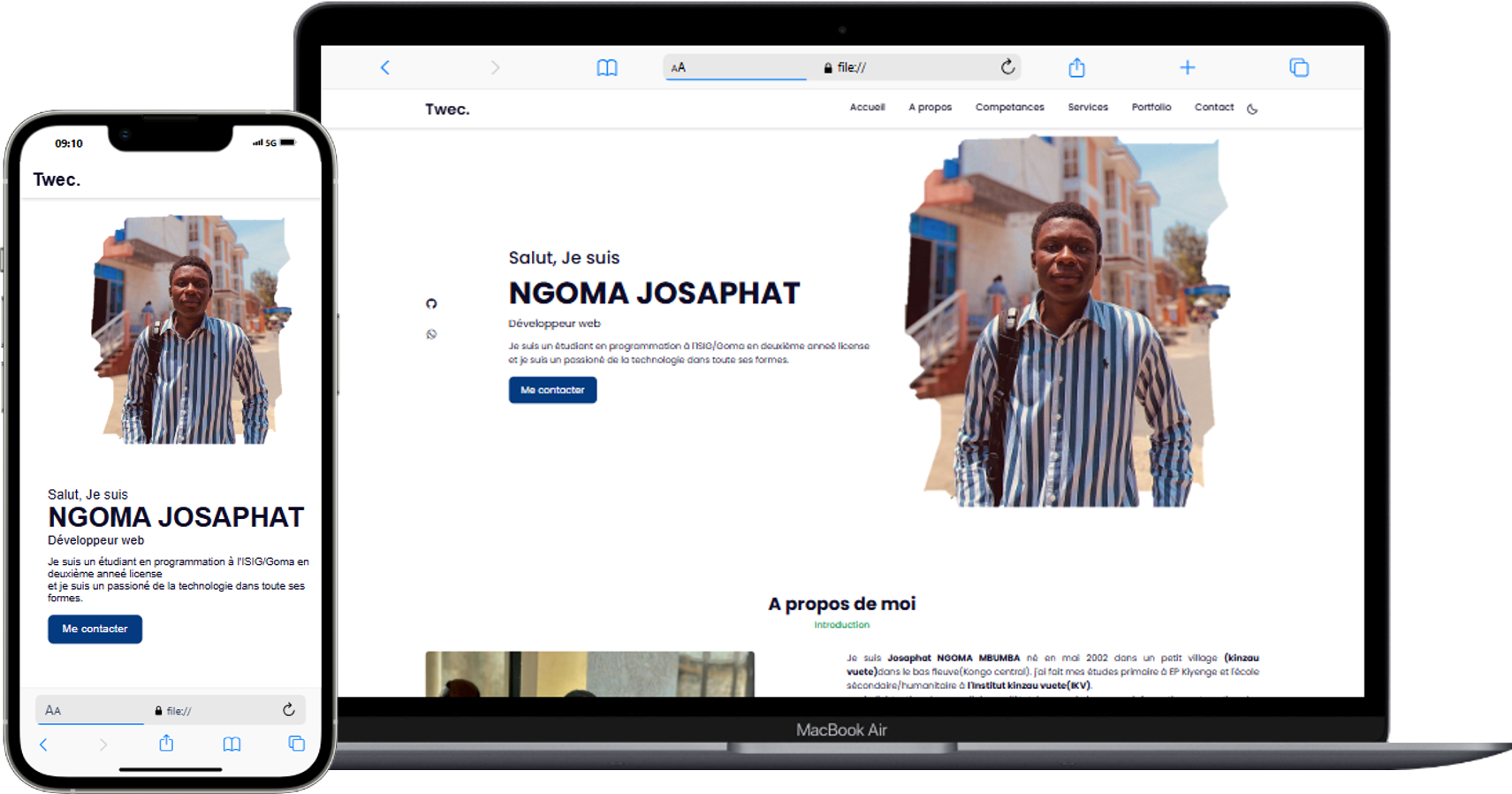Open AA reader options in phone address bar
The width and height of the screenshot is (1512, 794).
(x=53, y=710)
